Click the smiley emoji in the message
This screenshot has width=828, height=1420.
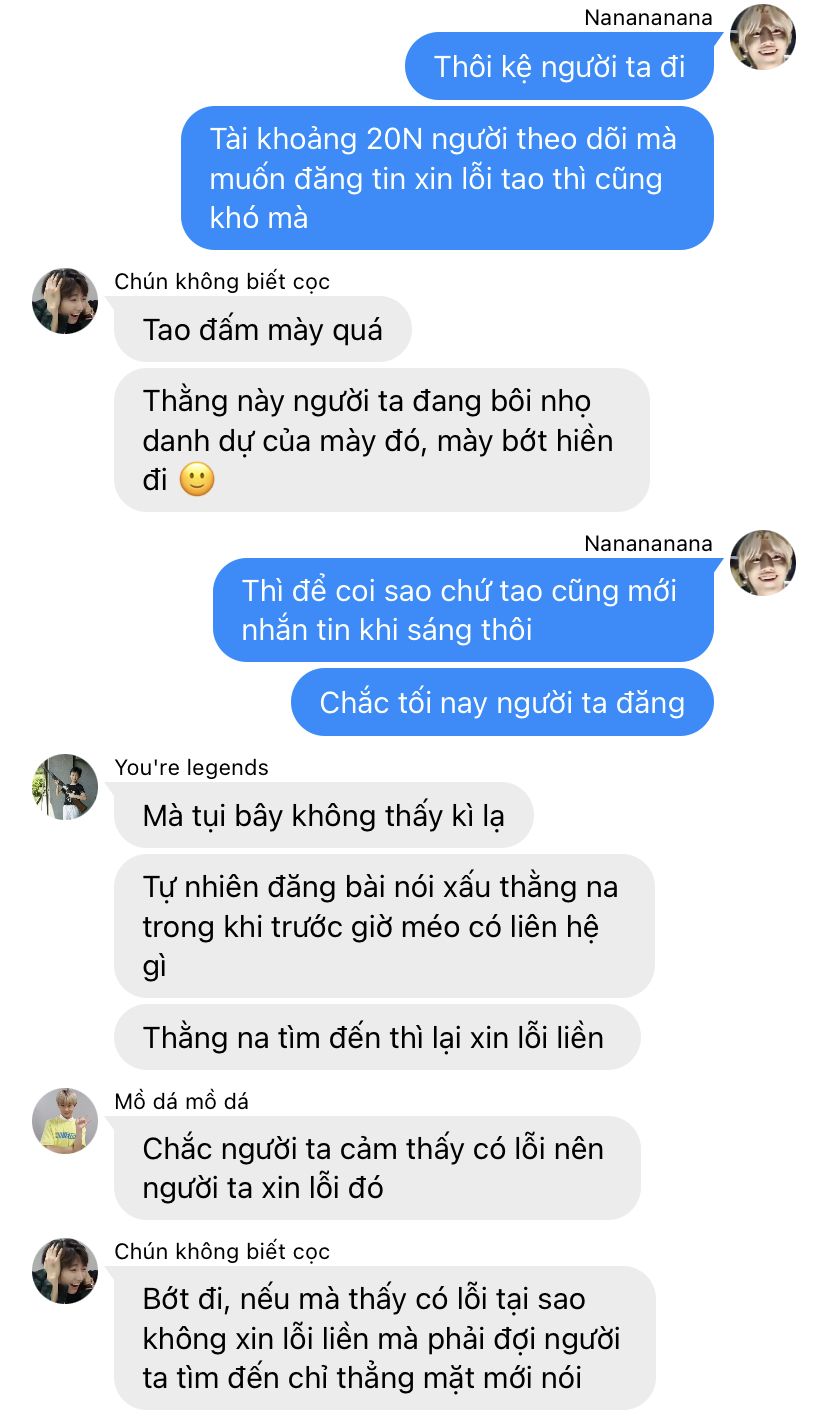click(x=197, y=480)
